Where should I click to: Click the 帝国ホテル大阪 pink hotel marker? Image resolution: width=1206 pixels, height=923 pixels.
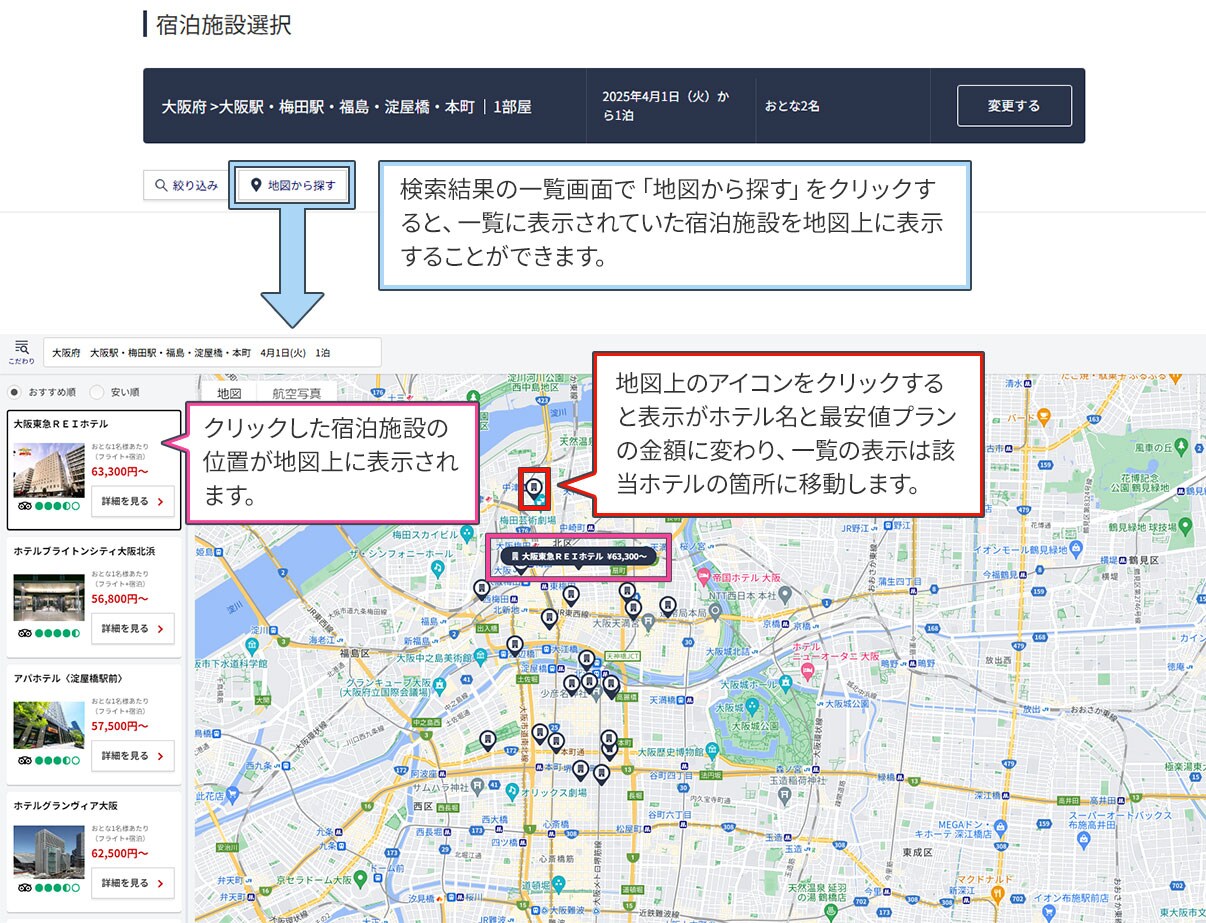tap(704, 577)
